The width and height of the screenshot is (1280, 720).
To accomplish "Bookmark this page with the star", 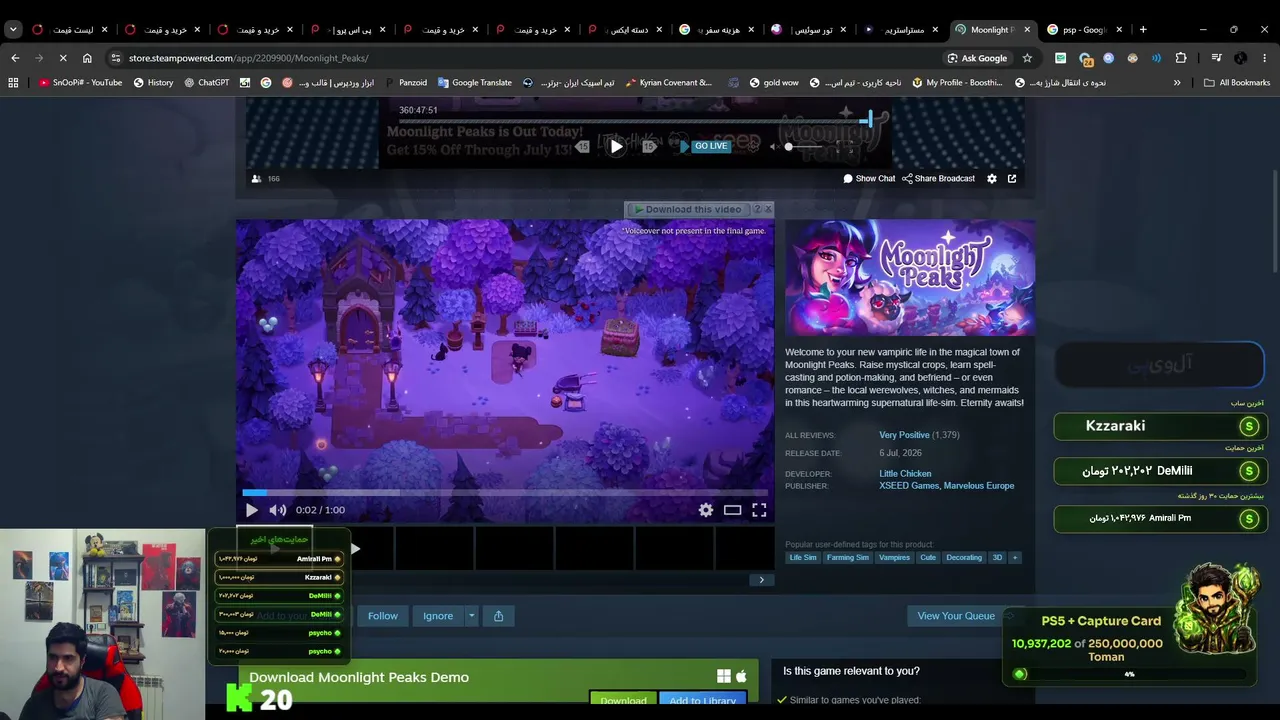I will pos(1027,58).
